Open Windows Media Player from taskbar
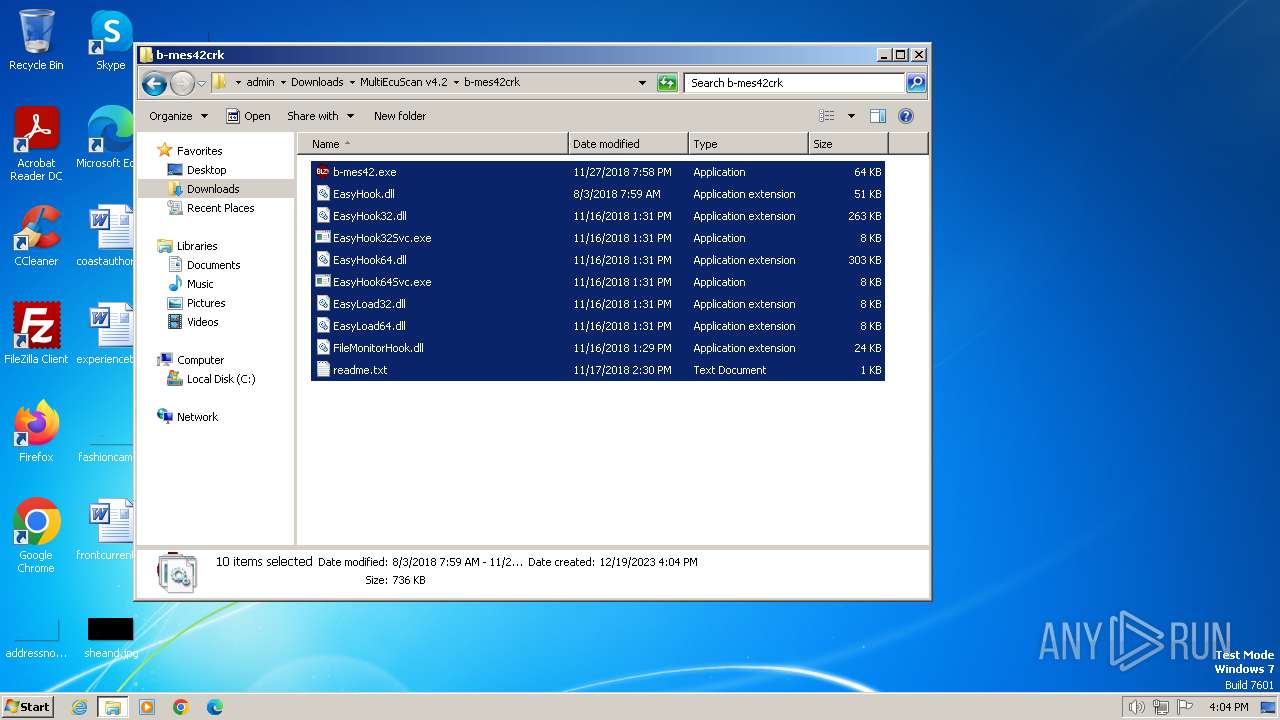This screenshot has width=1280, height=720. point(147,707)
